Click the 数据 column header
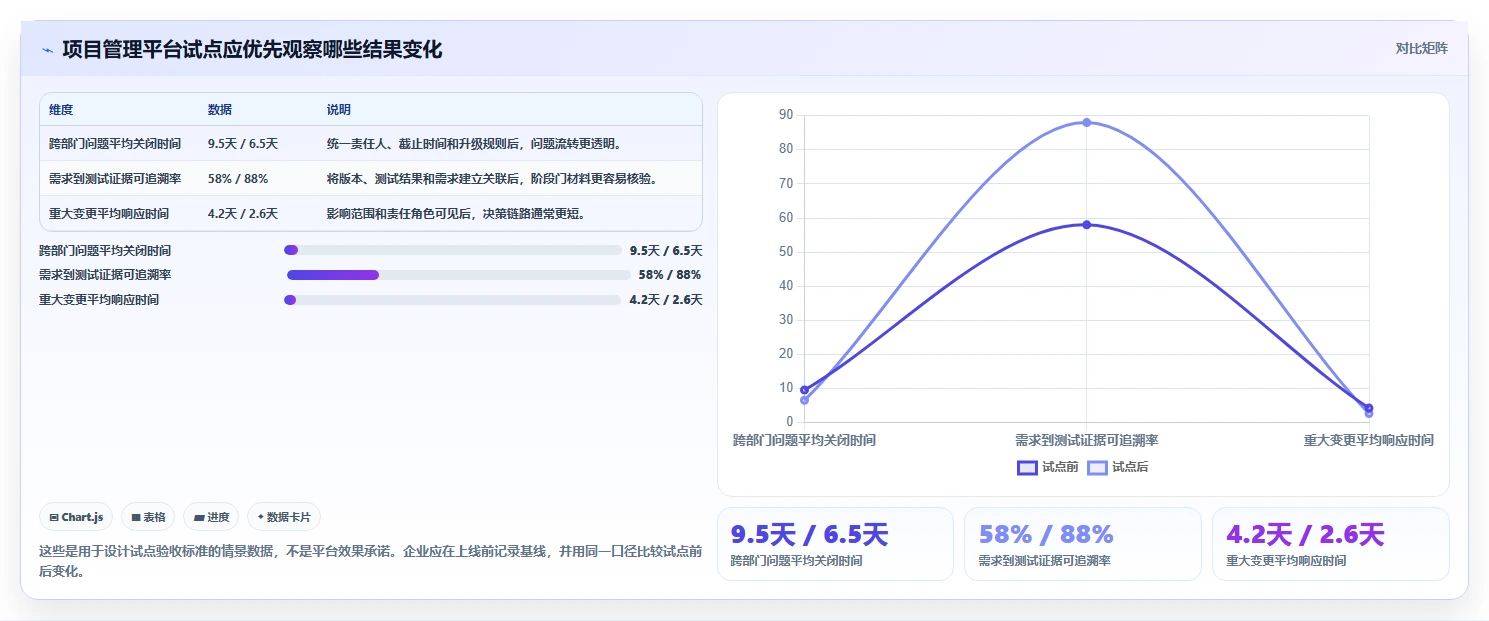Image resolution: width=1489 pixels, height=621 pixels. (220, 110)
